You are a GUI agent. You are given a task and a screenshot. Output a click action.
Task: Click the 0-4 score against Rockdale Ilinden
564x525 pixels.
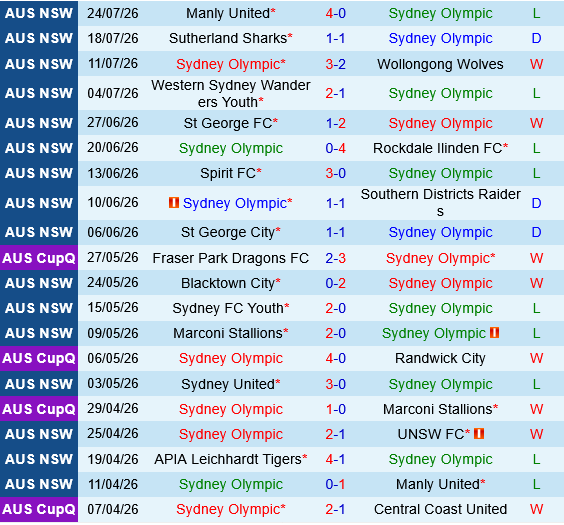click(336, 148)
